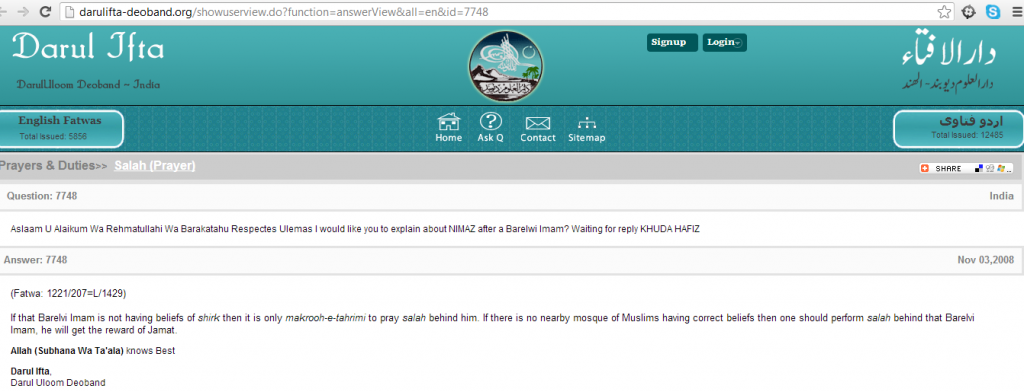Viewport: 1024px width, 392px height.
Task: Click the orange plus Share icon
Action: (x=925, y=169)
